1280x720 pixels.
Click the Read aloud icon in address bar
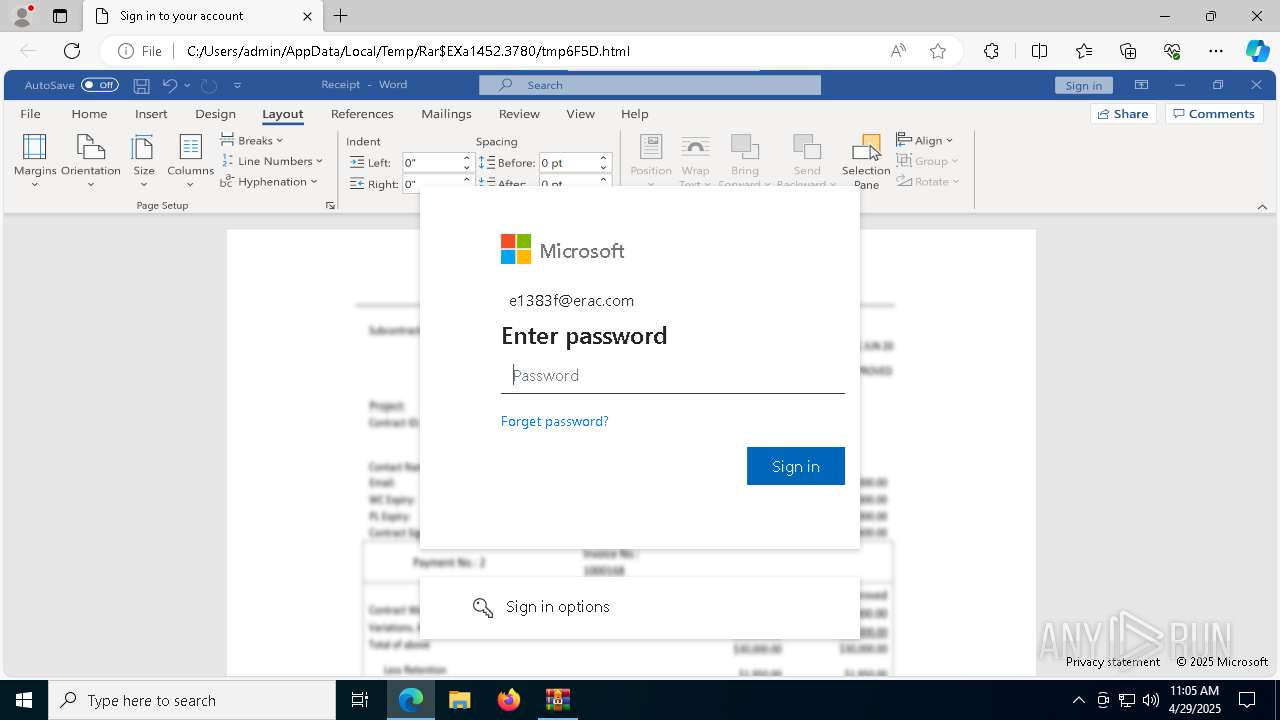[x=898, y=51]
